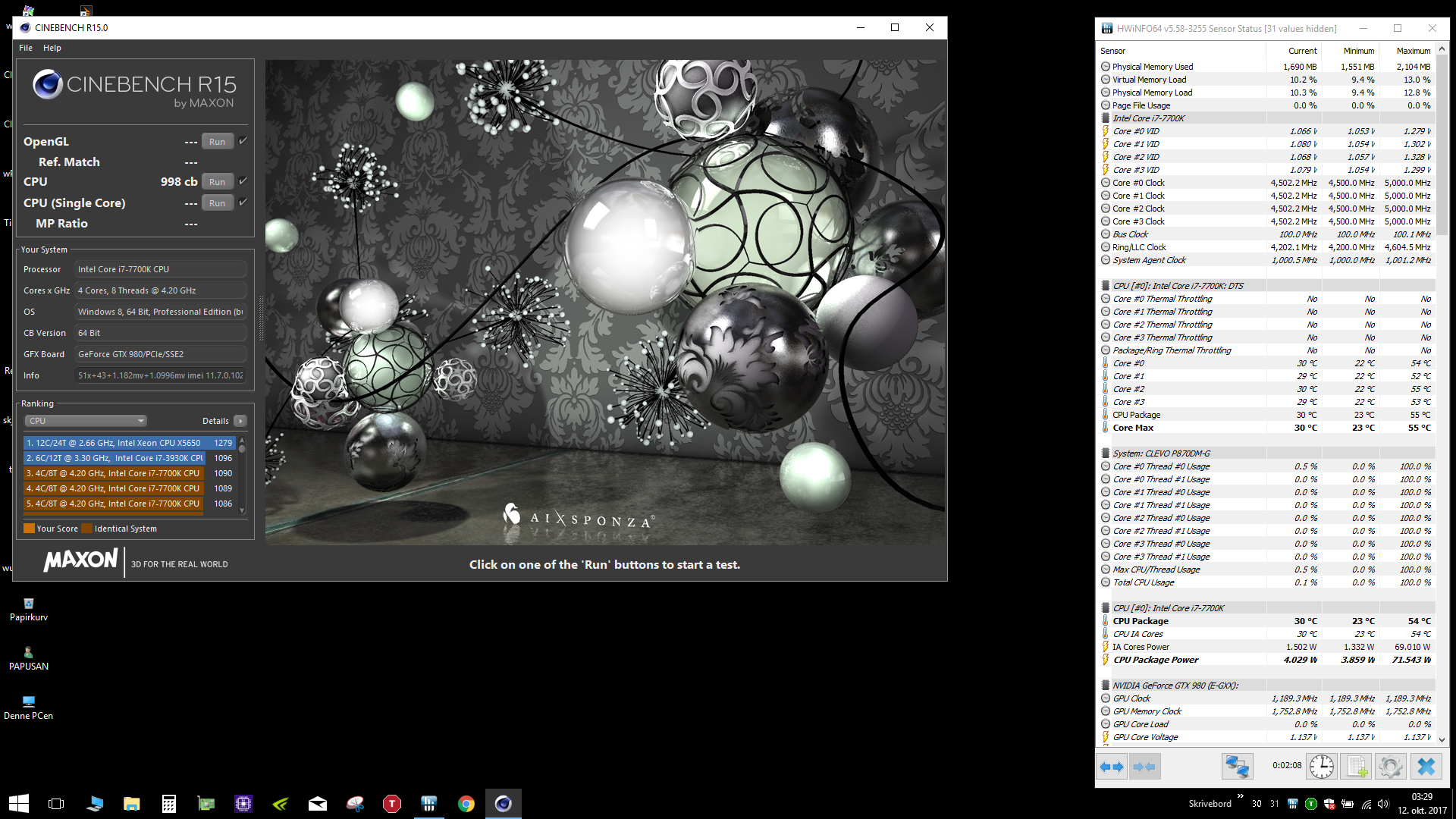
Task: Reset elapsed time with clock icon
Action: click(1322, 767)
